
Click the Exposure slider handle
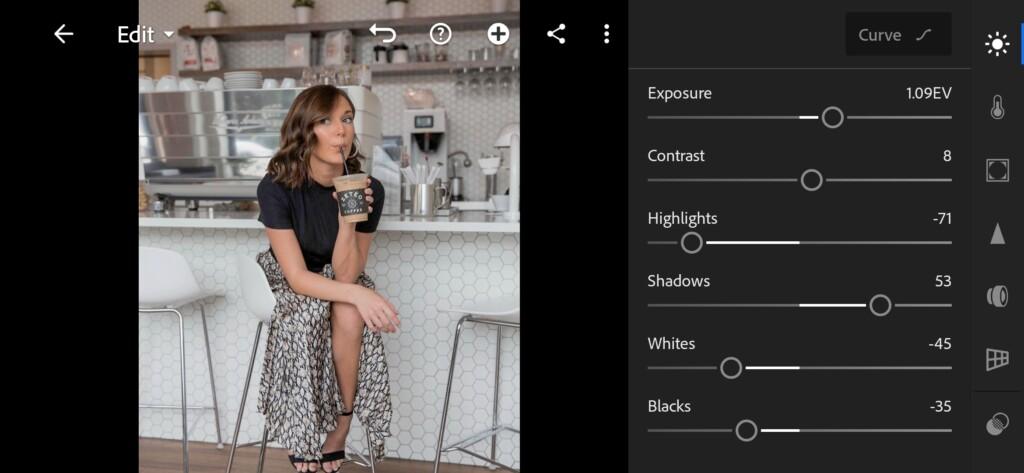click(x=833, y=118)
